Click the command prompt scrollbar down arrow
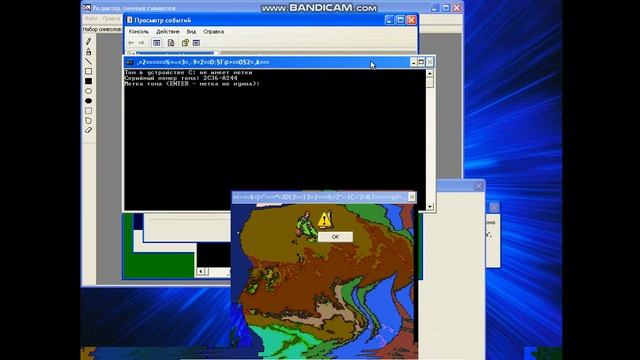This screenshot has width=640, height=360. (429, 207)
